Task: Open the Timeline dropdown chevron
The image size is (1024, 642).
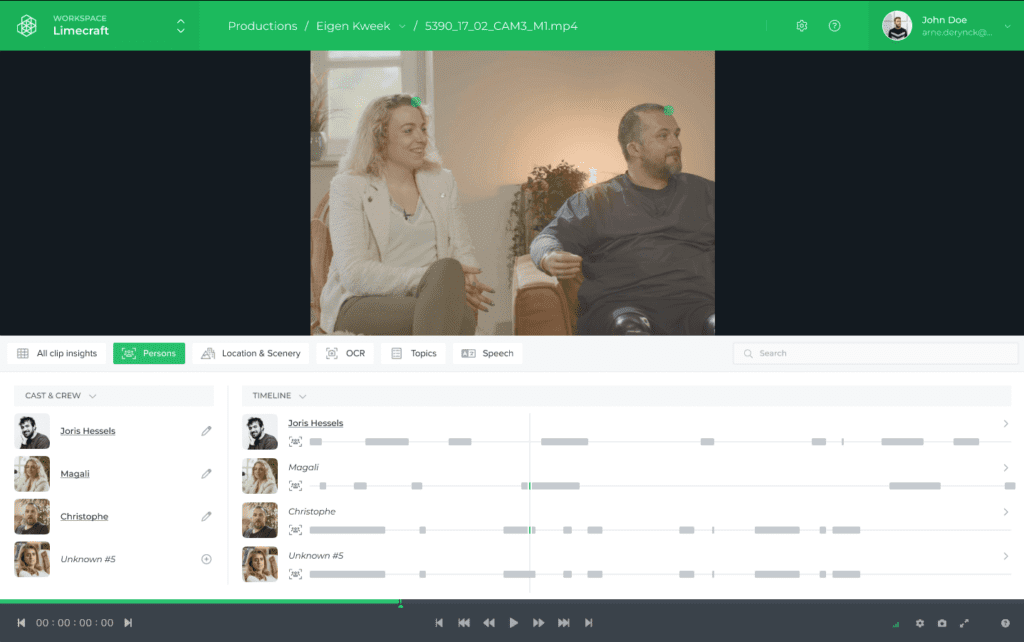Action: 302,396
